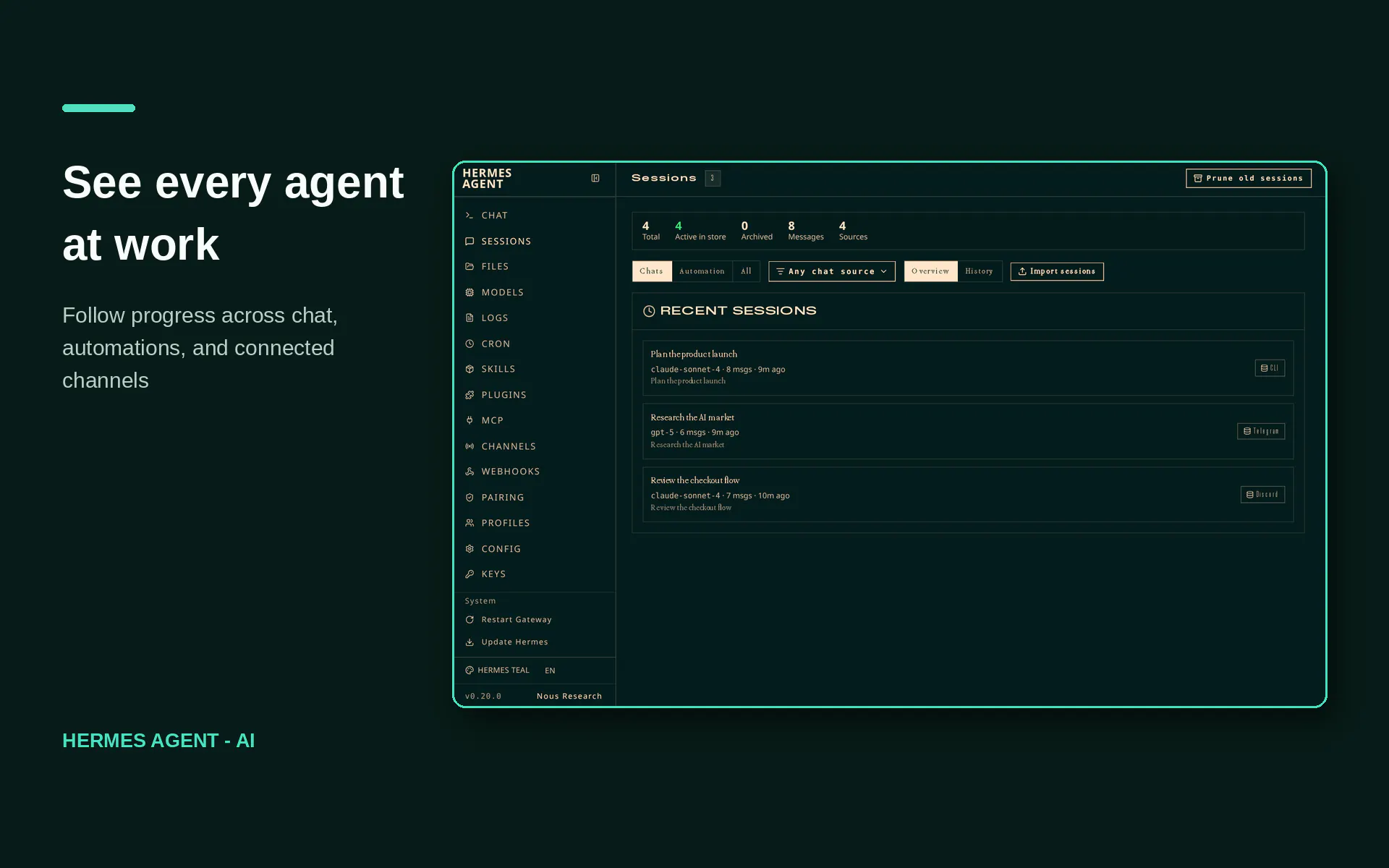Click the Active in store stat
The image size is (1389, 868).
(x=700, y=231)
